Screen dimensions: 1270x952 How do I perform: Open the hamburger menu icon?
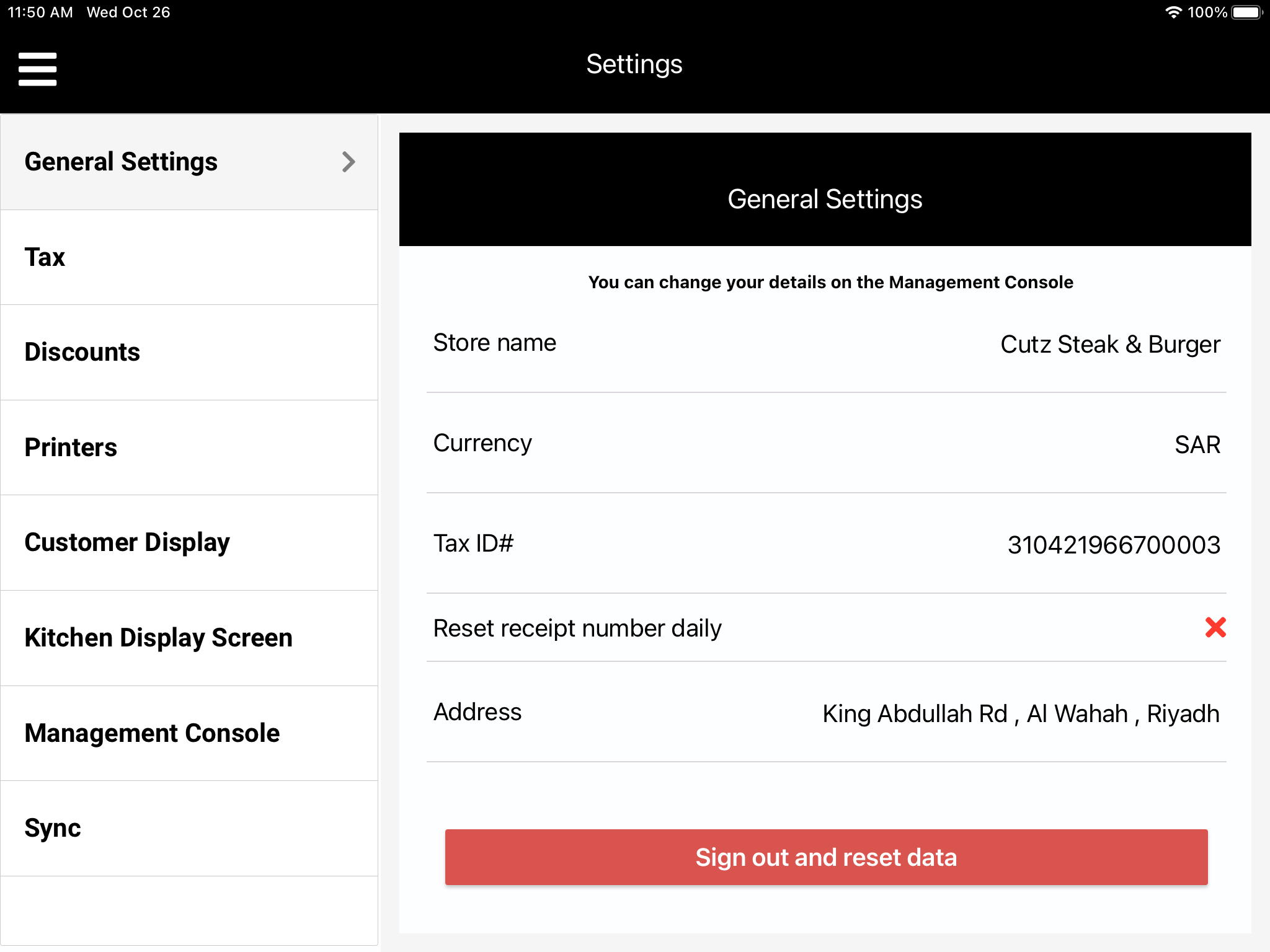pos(37,69)
